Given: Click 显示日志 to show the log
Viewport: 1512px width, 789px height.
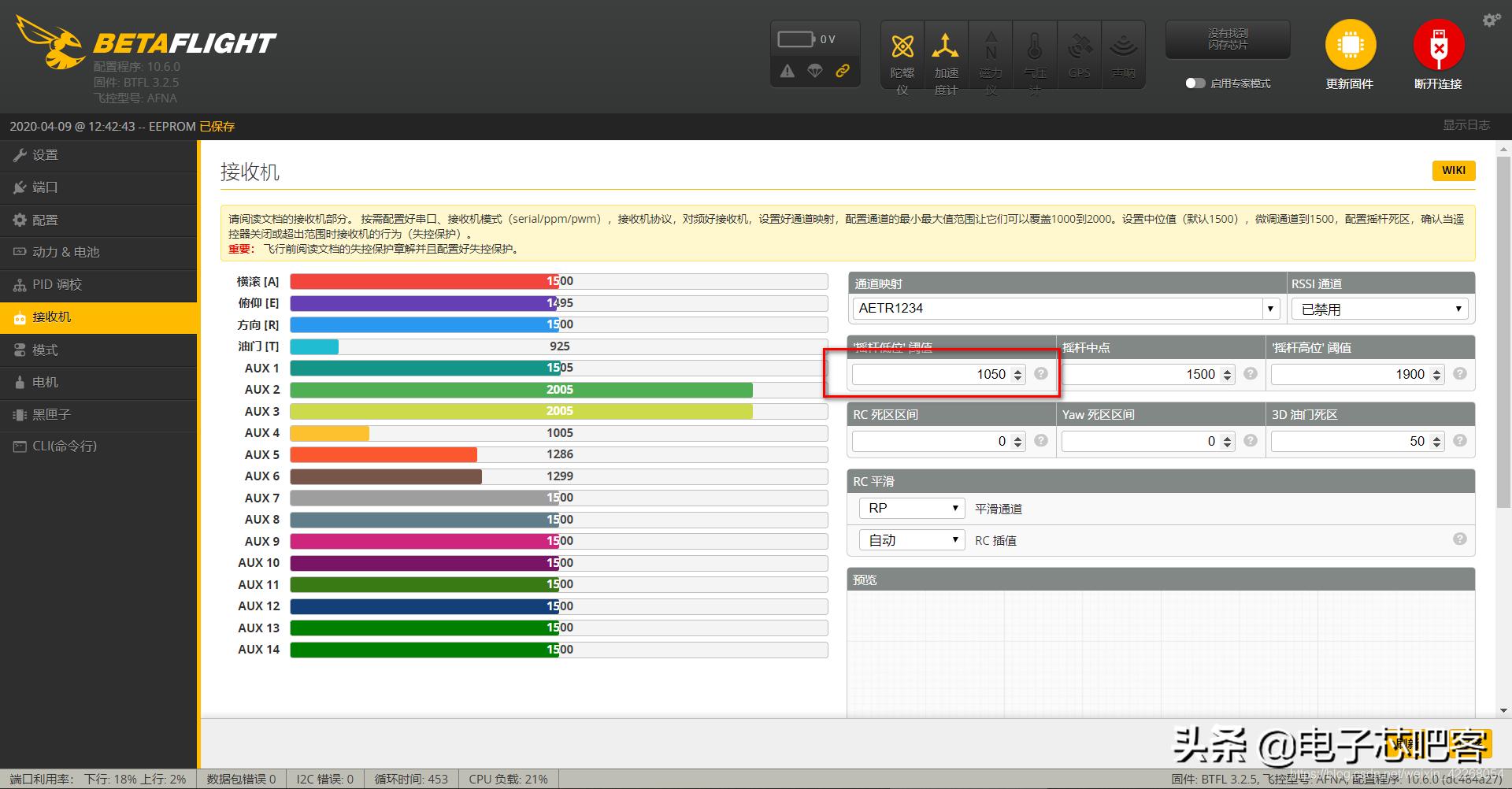Looking at the screenshot, I should click(x=1468, y=124).
